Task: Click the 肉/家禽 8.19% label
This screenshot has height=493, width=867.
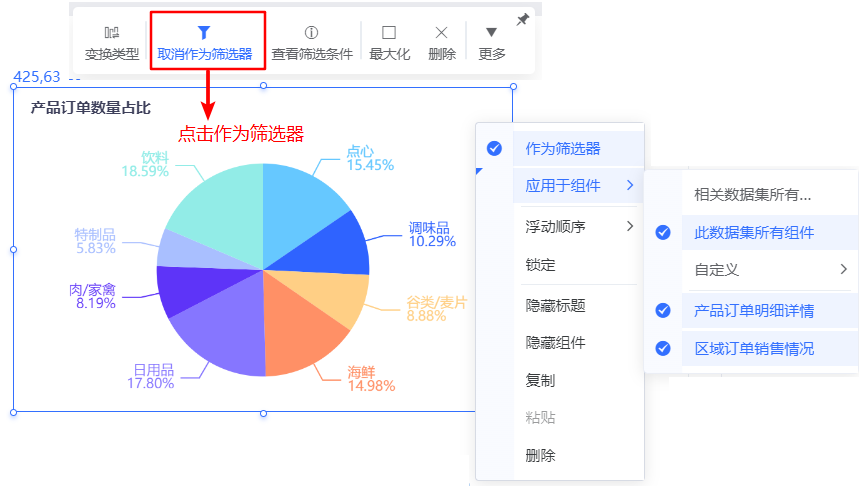Action: (x=92, y=296)
